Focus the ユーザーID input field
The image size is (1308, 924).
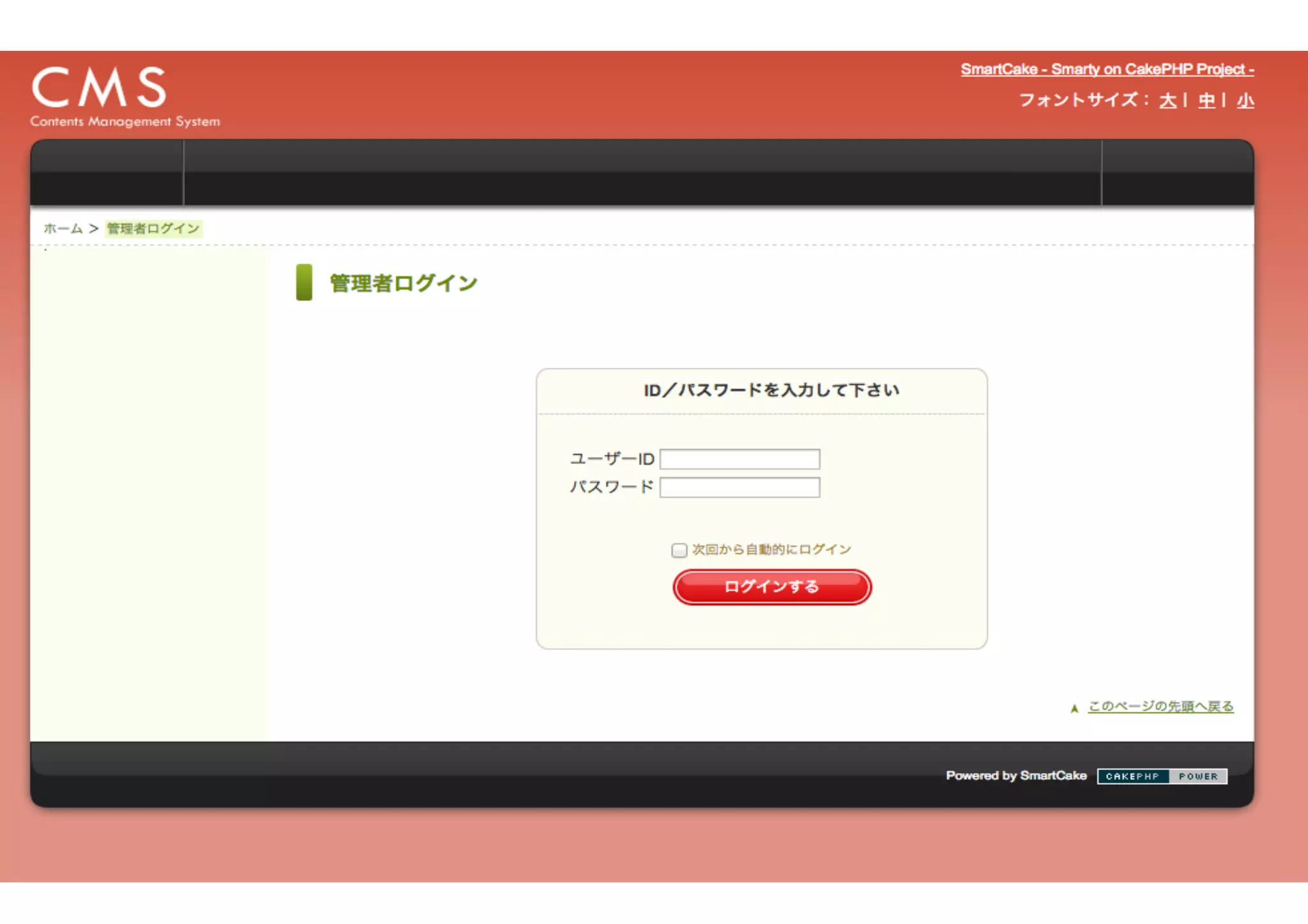pos(740,459)
